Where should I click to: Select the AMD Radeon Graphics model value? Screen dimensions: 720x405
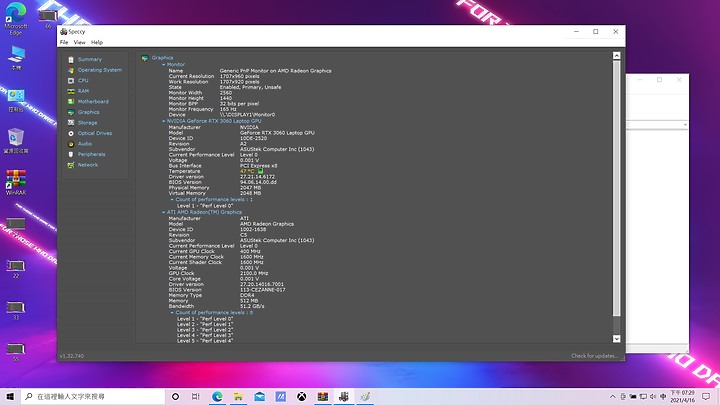pos(267,224)
